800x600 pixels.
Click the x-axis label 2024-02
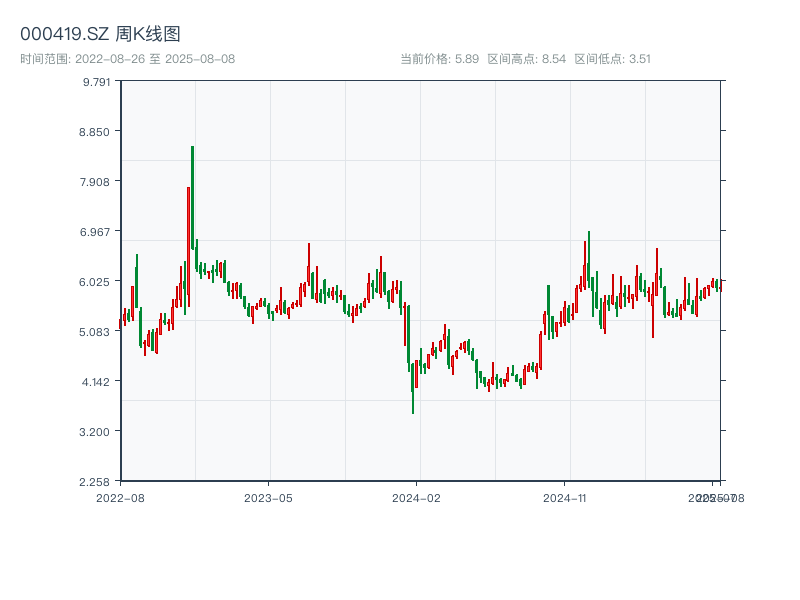coord(416,498)
